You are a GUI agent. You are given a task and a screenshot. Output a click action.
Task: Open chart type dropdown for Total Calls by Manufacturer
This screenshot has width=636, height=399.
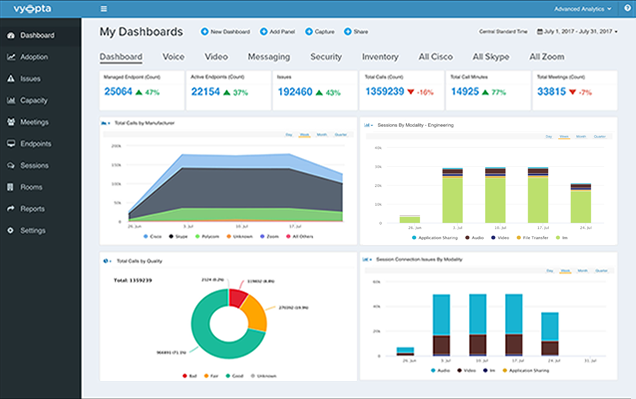(x=106, y=123)
